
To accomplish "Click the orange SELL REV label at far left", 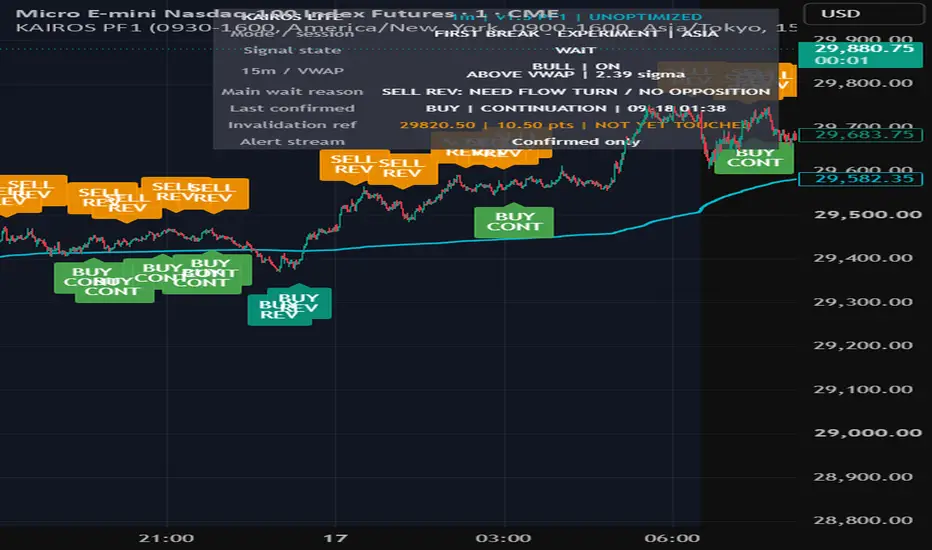I will tap(31, 190).
